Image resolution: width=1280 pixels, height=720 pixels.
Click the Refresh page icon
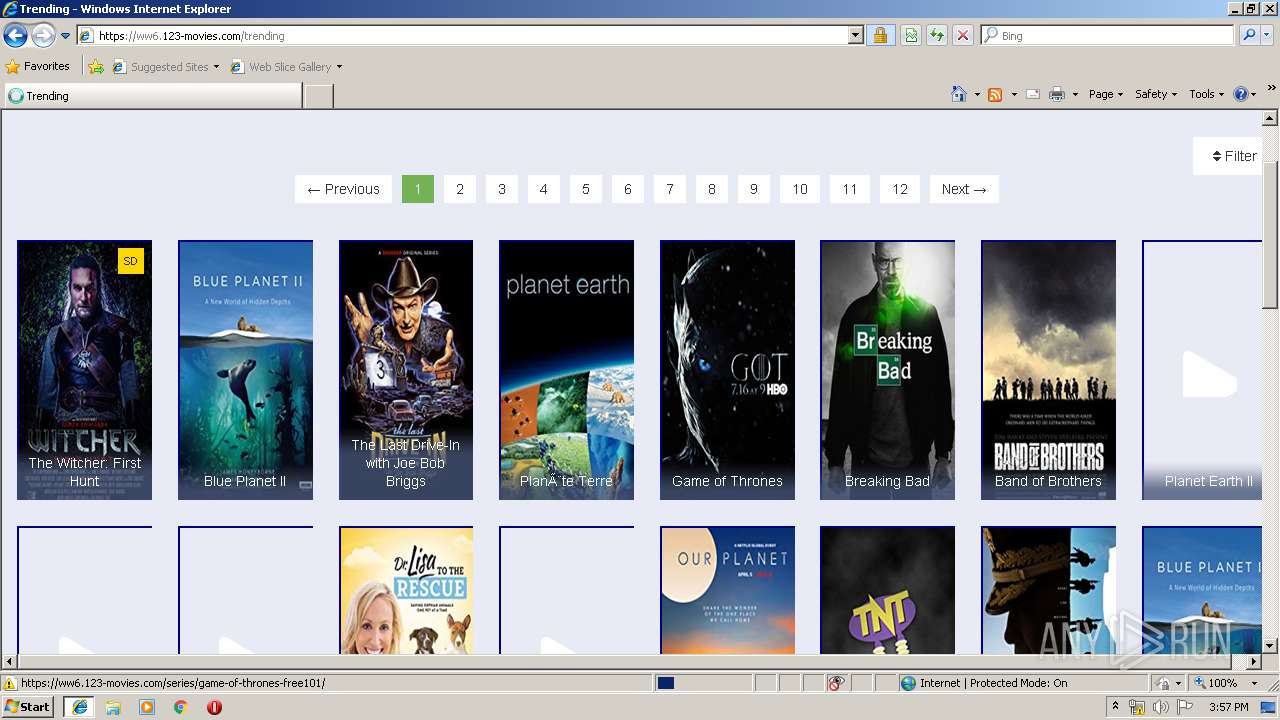[x=937, y=35]
